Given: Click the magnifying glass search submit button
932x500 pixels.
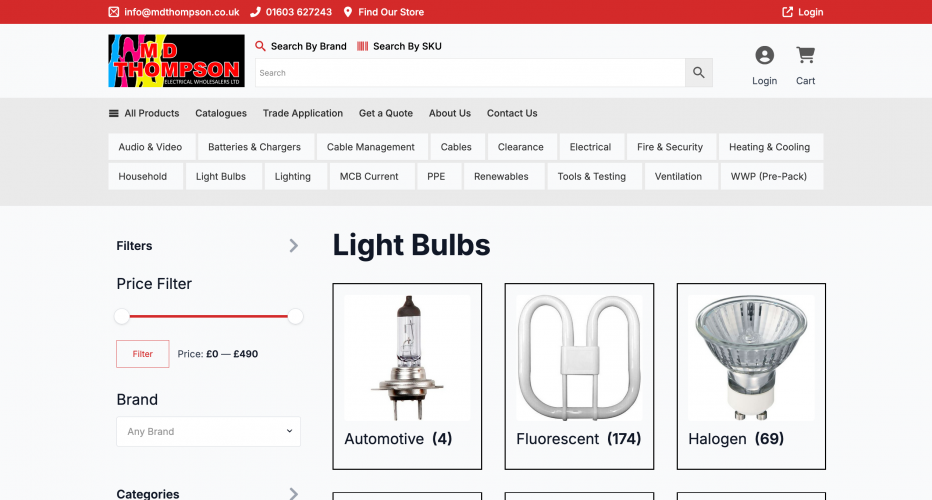Looking at the screenshot, I should (x=698, y=73).
